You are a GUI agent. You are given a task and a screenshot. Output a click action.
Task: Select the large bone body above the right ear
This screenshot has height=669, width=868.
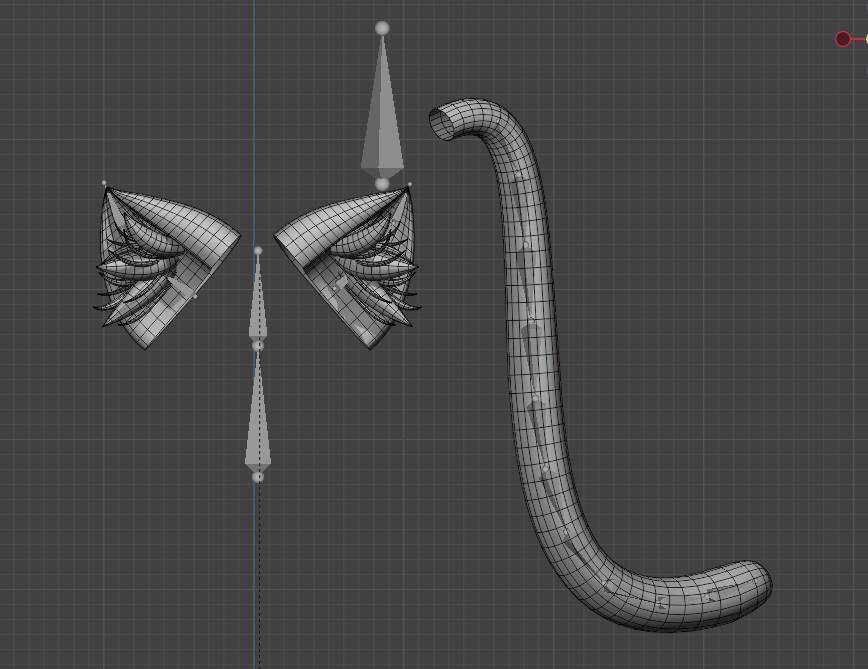382,105
